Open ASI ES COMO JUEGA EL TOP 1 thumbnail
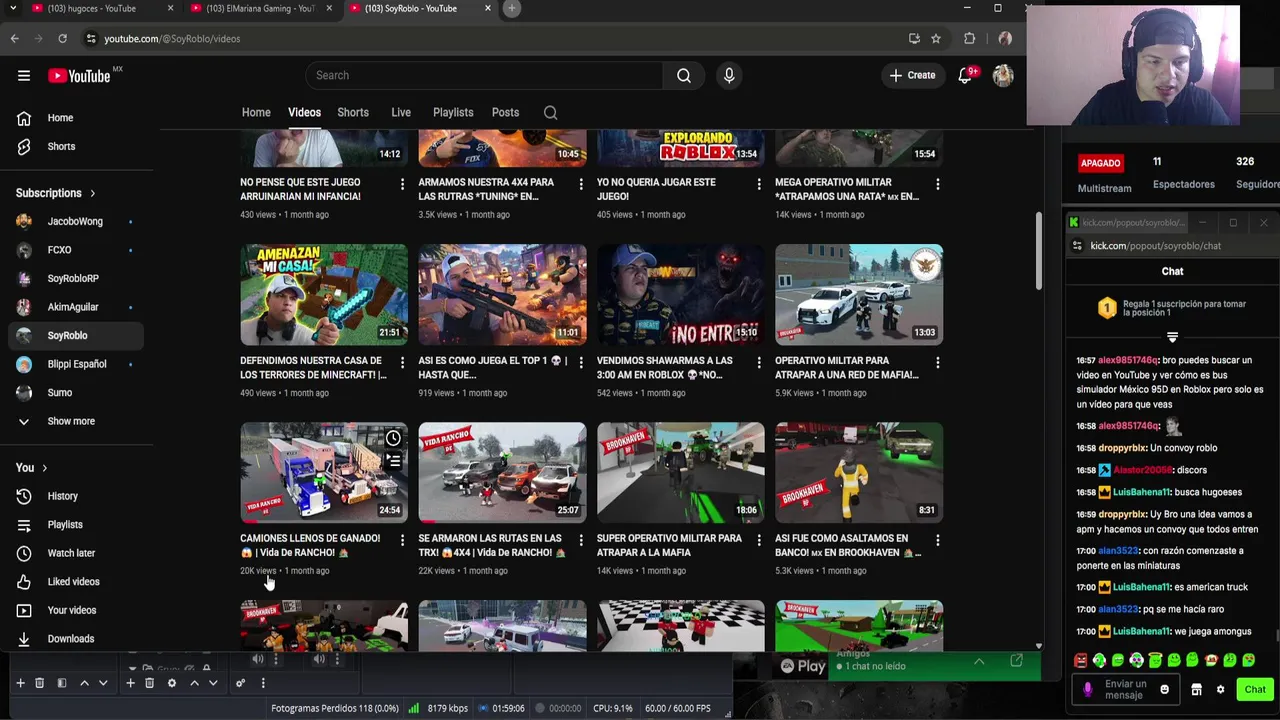Viewport: 1280px width, 720px height. coord(502,294)
